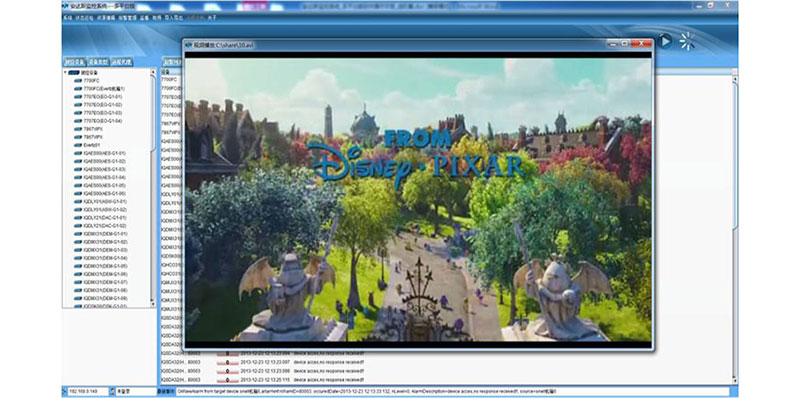Click the user icon in the status bar

tap(112, 391)
